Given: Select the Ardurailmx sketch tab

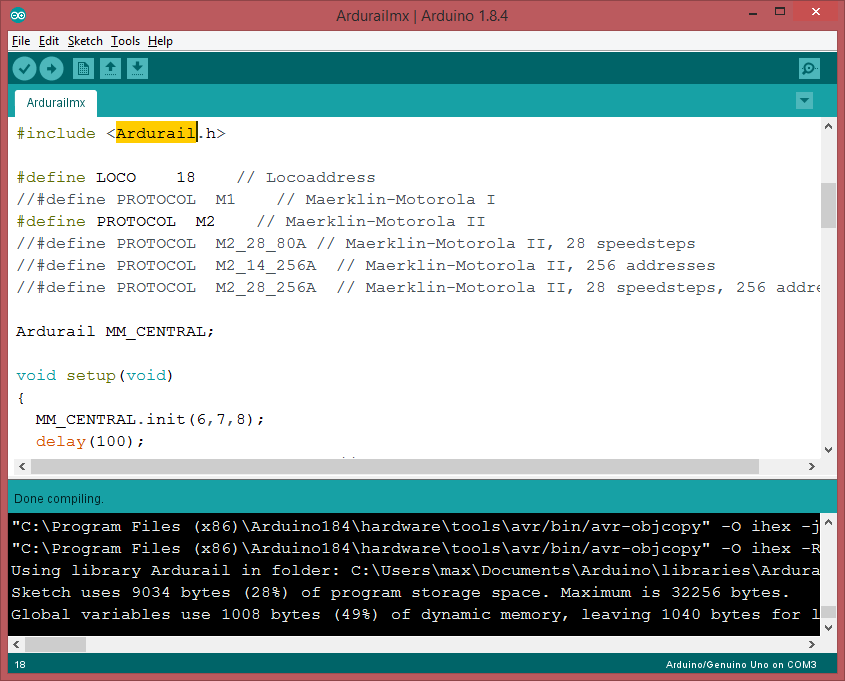Looking at the screenshot, I should (56, 103).
